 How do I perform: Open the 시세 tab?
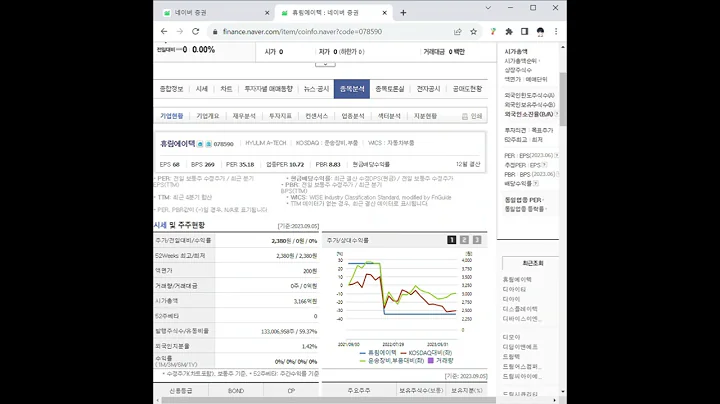202,89
